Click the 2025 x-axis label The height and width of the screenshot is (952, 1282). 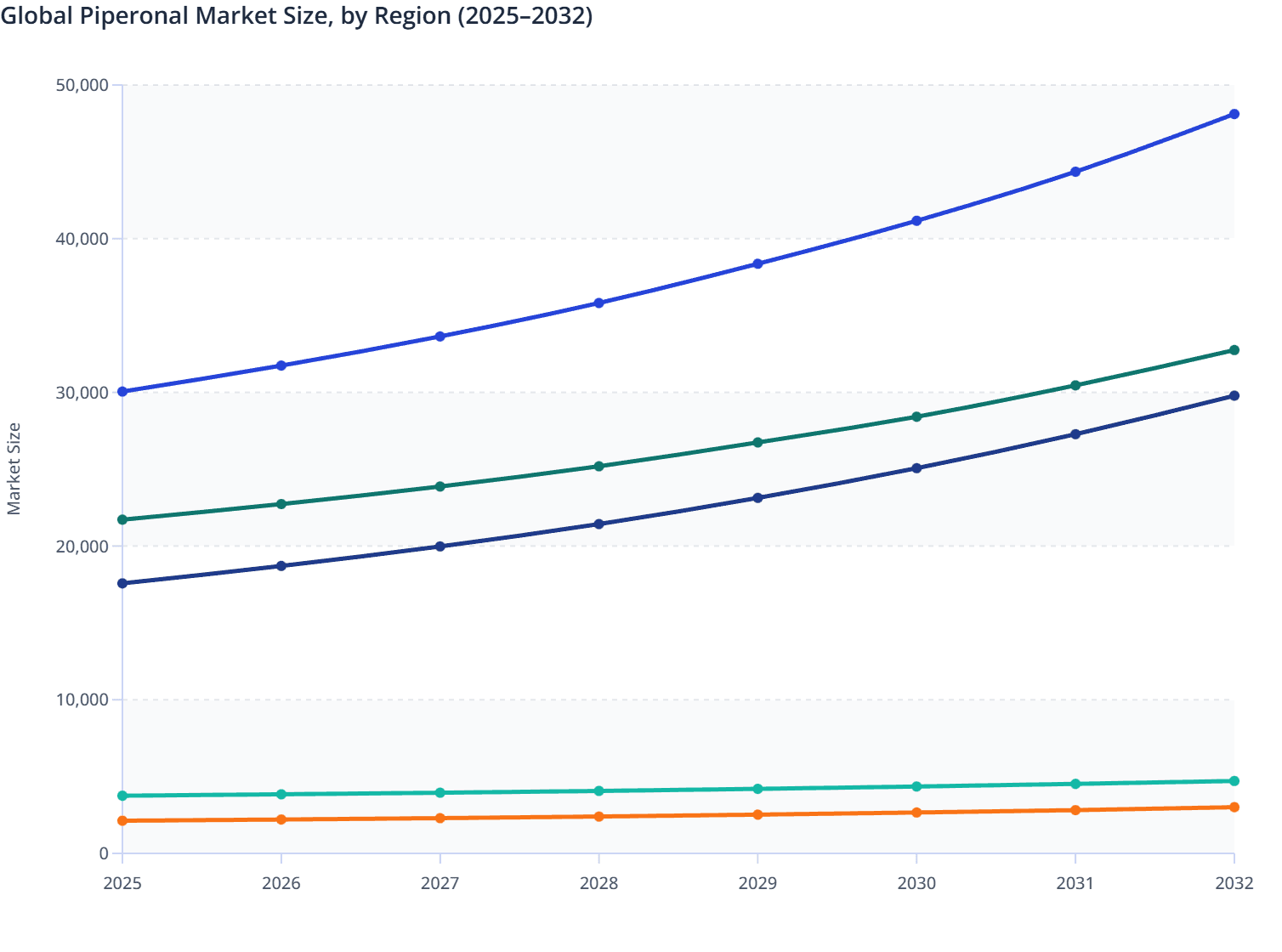(121, 884)
